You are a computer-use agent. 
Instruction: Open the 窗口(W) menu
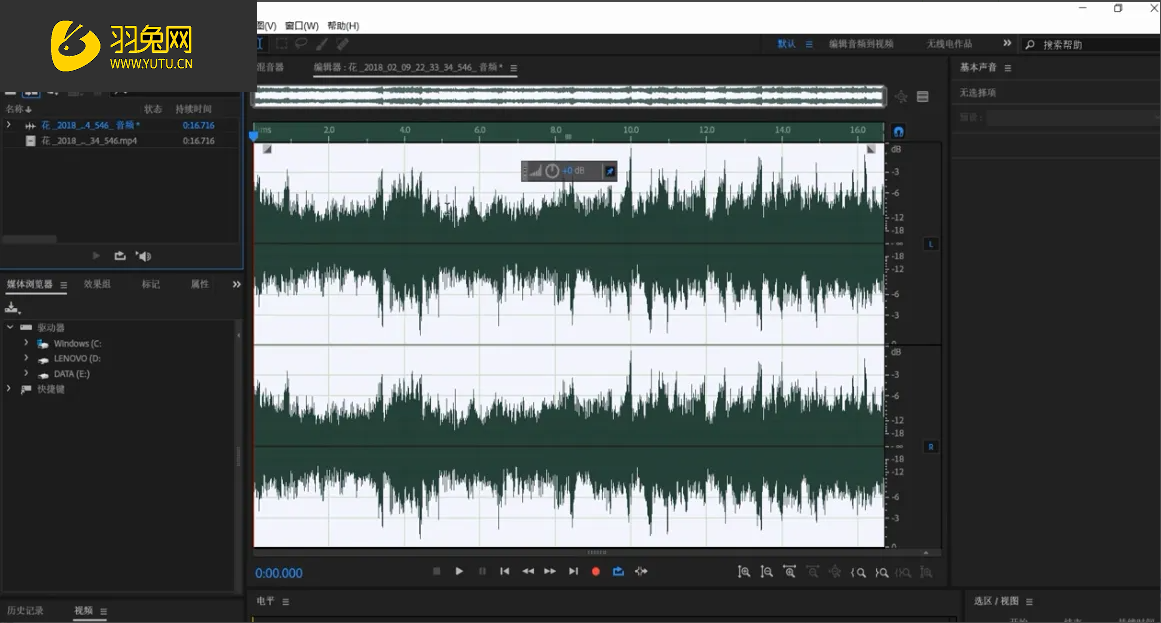(x=301, y=26)
